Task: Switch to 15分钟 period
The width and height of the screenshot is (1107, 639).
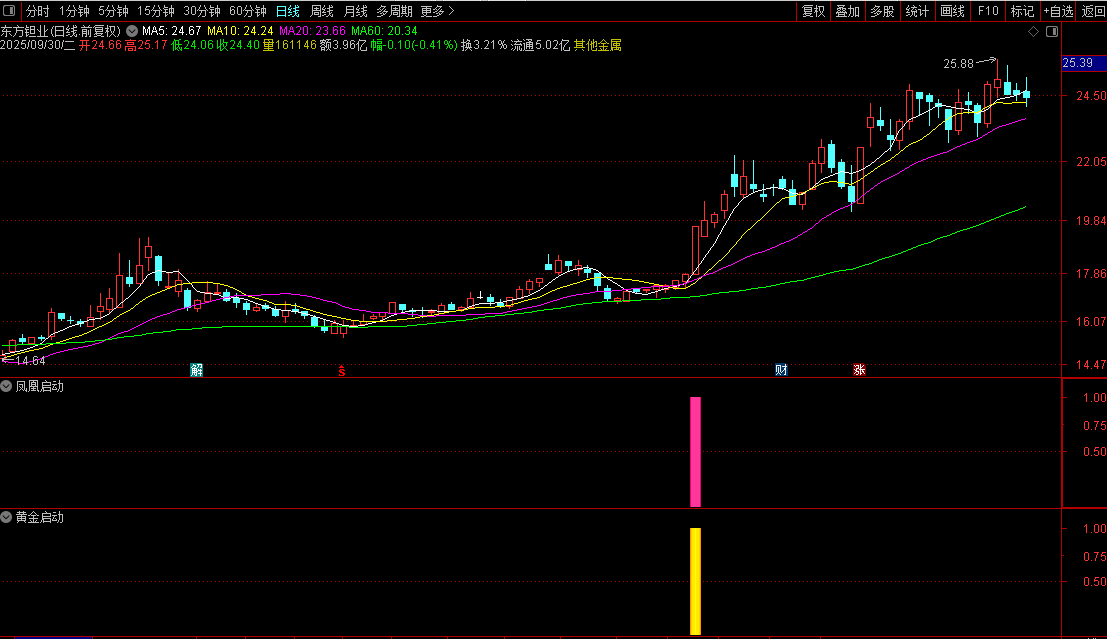Action: tap(155, 11)
